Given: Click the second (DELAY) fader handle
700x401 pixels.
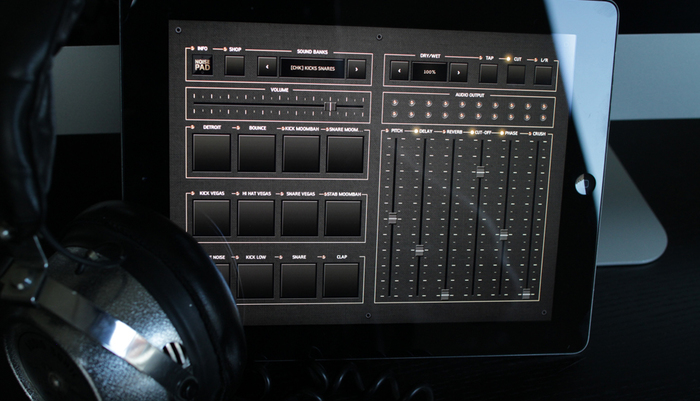Looking at the screenshot, I should tap(419, 250).
